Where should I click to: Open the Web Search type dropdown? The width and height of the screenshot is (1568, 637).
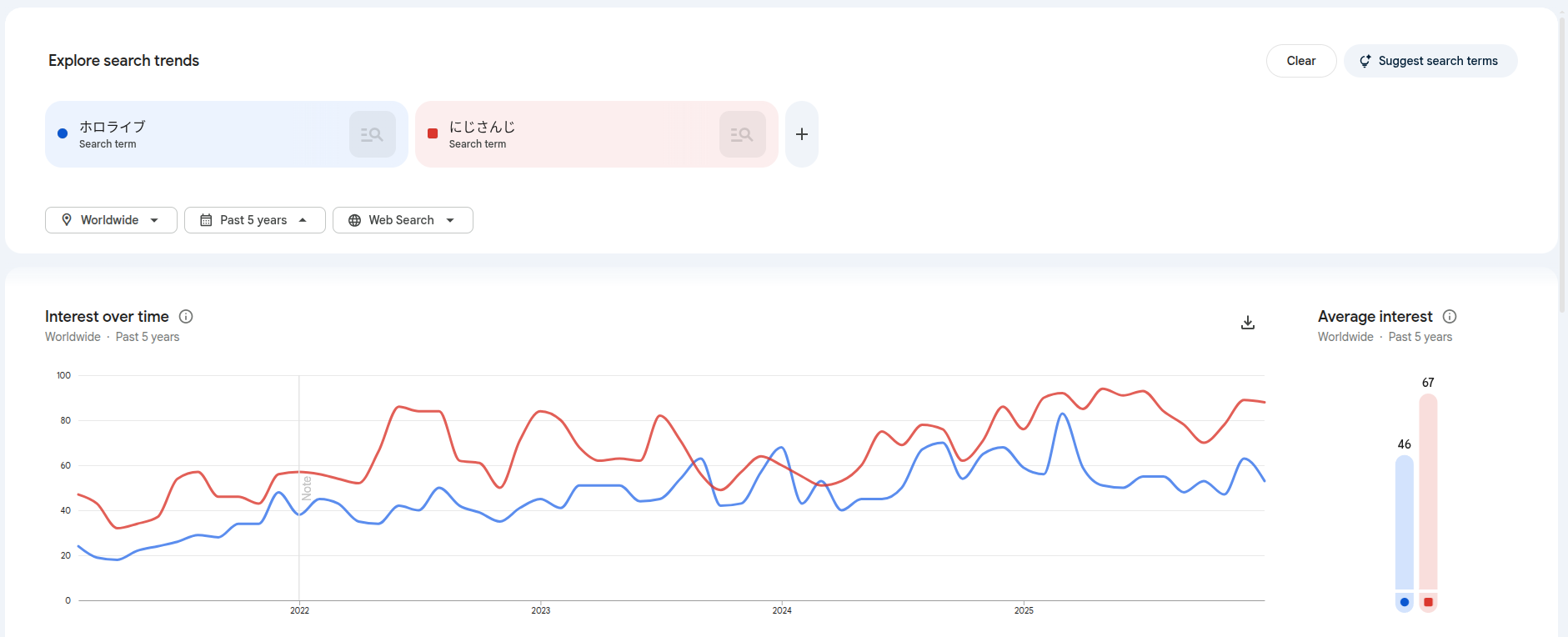(403, 220)
